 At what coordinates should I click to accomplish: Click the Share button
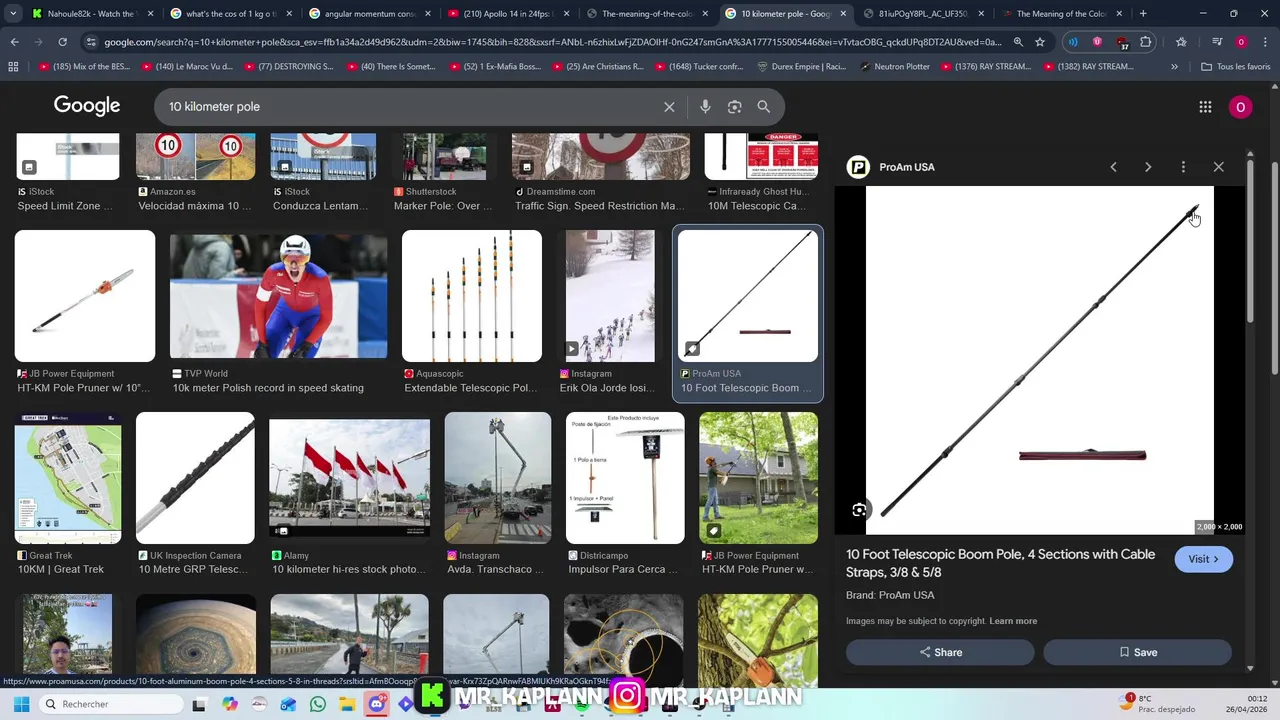(x=940, y=652)
